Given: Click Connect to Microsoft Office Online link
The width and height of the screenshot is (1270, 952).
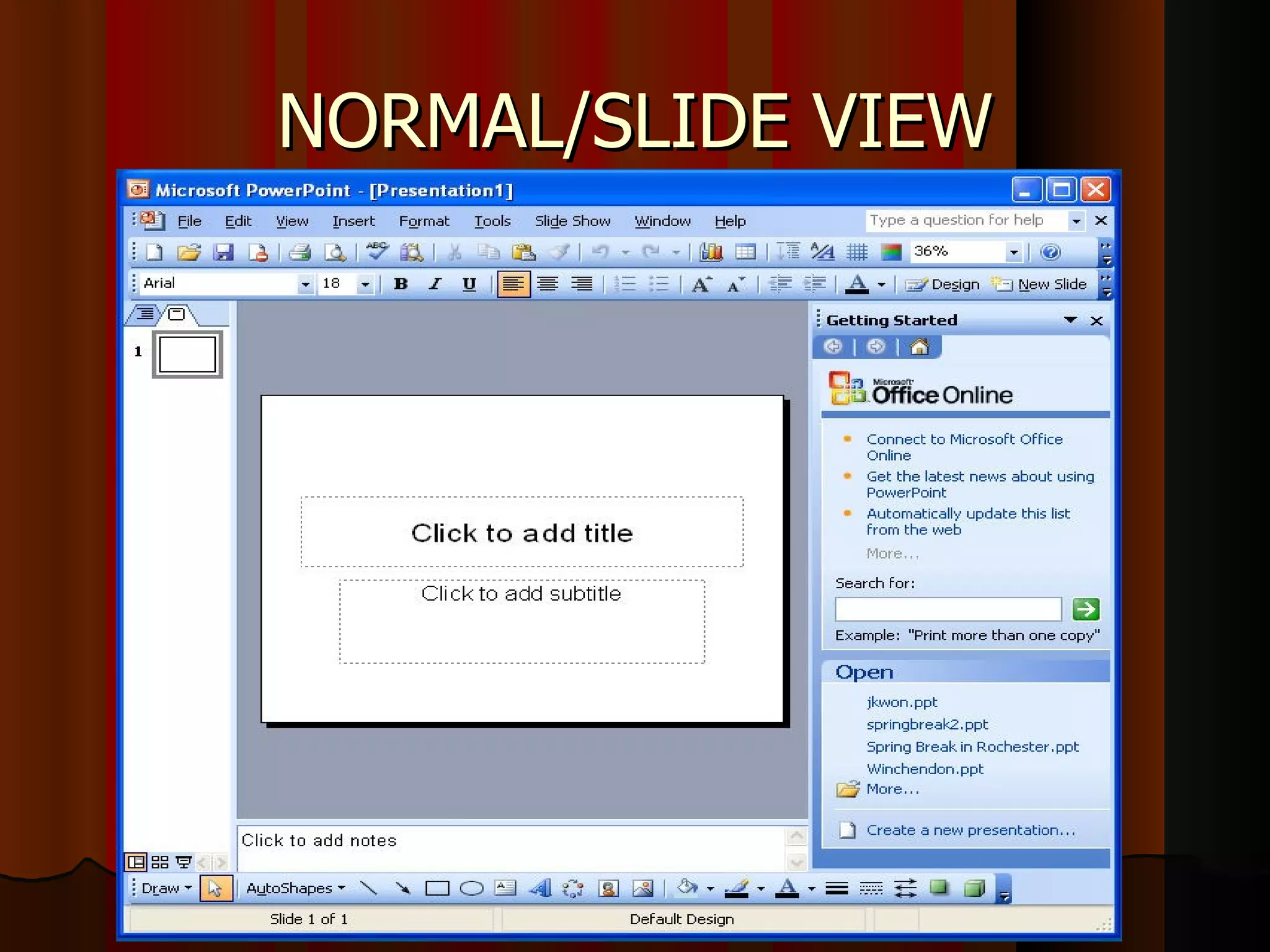Looking at the screenshot, I should click(x=964, y=447).
